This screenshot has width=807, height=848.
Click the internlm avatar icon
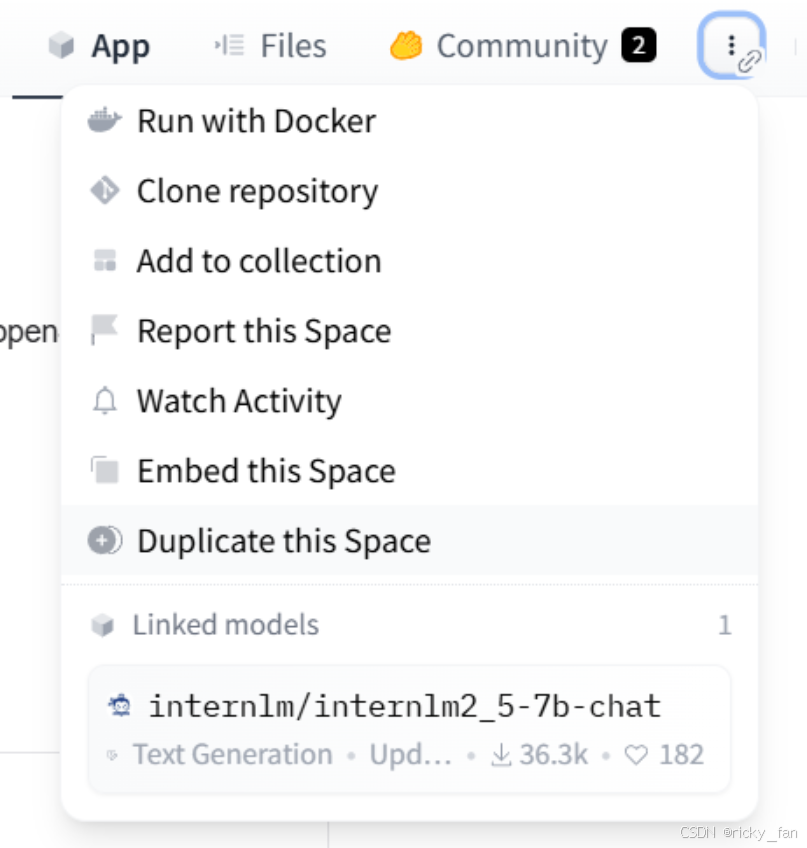pos(120,706)
